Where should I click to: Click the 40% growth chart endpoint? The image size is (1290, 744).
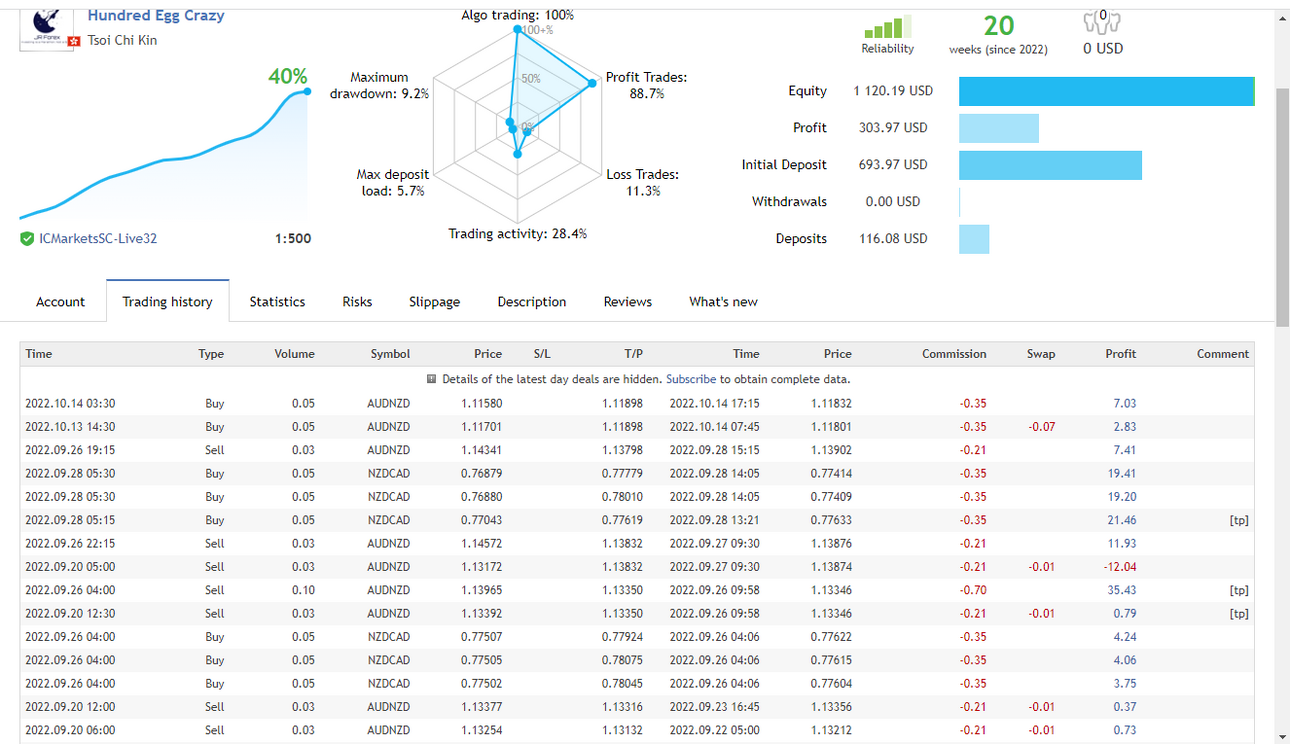[x=308, y=92]
